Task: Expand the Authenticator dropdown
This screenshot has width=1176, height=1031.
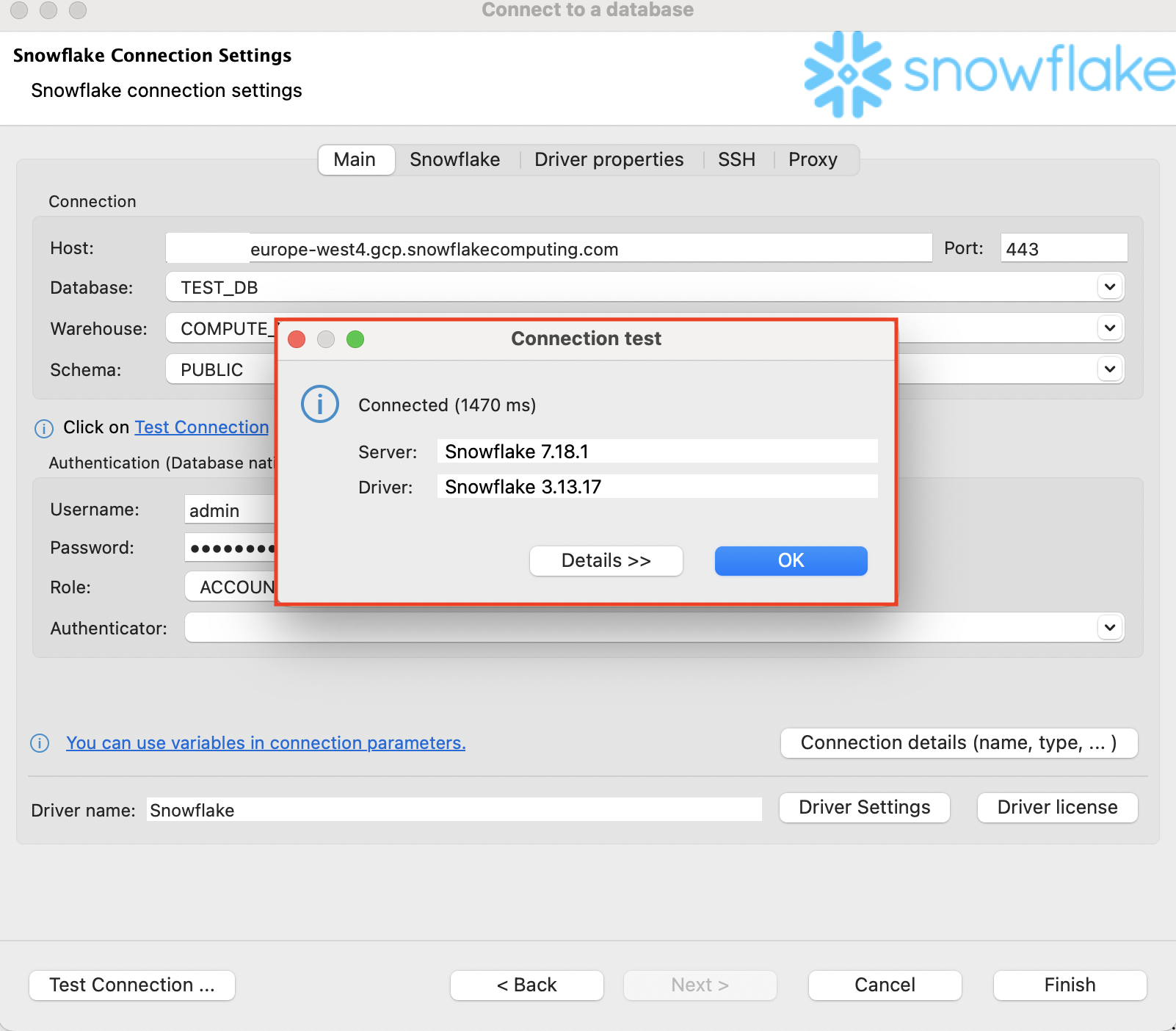Action: click(1110, 627)
